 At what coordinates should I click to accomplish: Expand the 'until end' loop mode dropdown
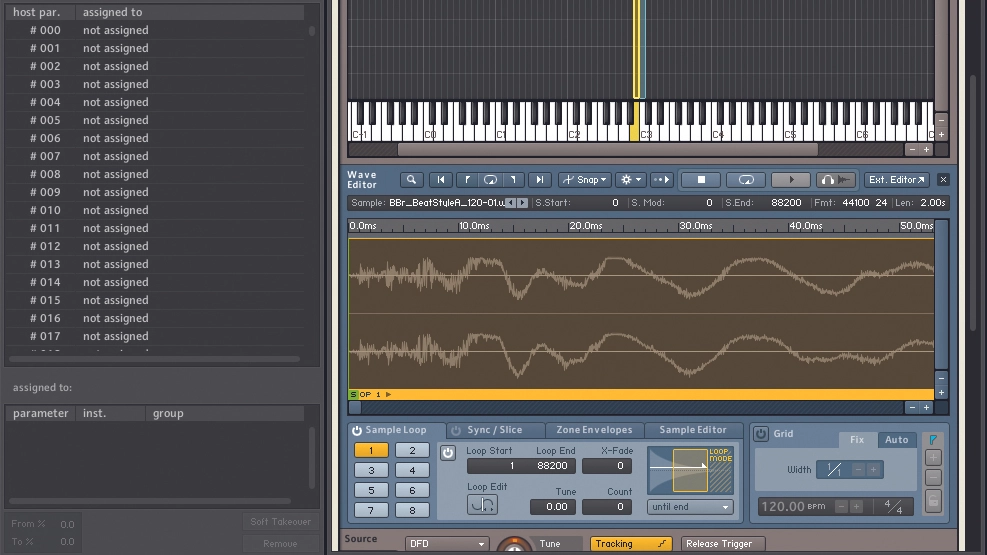[x=690, y=507]
